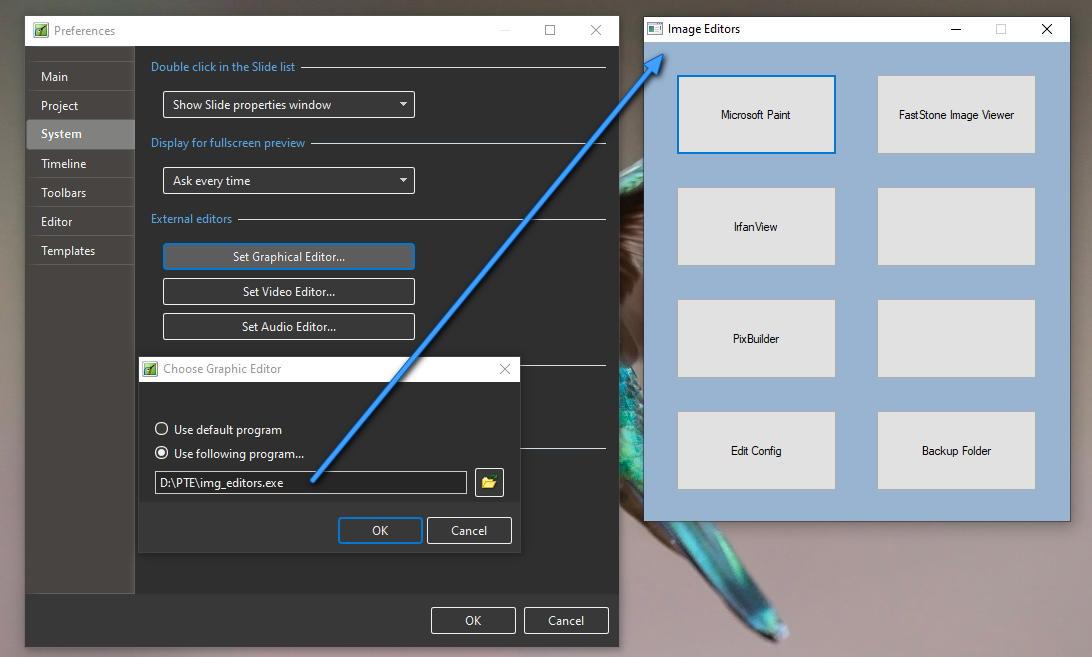This screenshot has height=657, width=1092.
Task: Click Cancel at bottom of Preferences window
Action: pyautogui.click(x=566, y=620)
